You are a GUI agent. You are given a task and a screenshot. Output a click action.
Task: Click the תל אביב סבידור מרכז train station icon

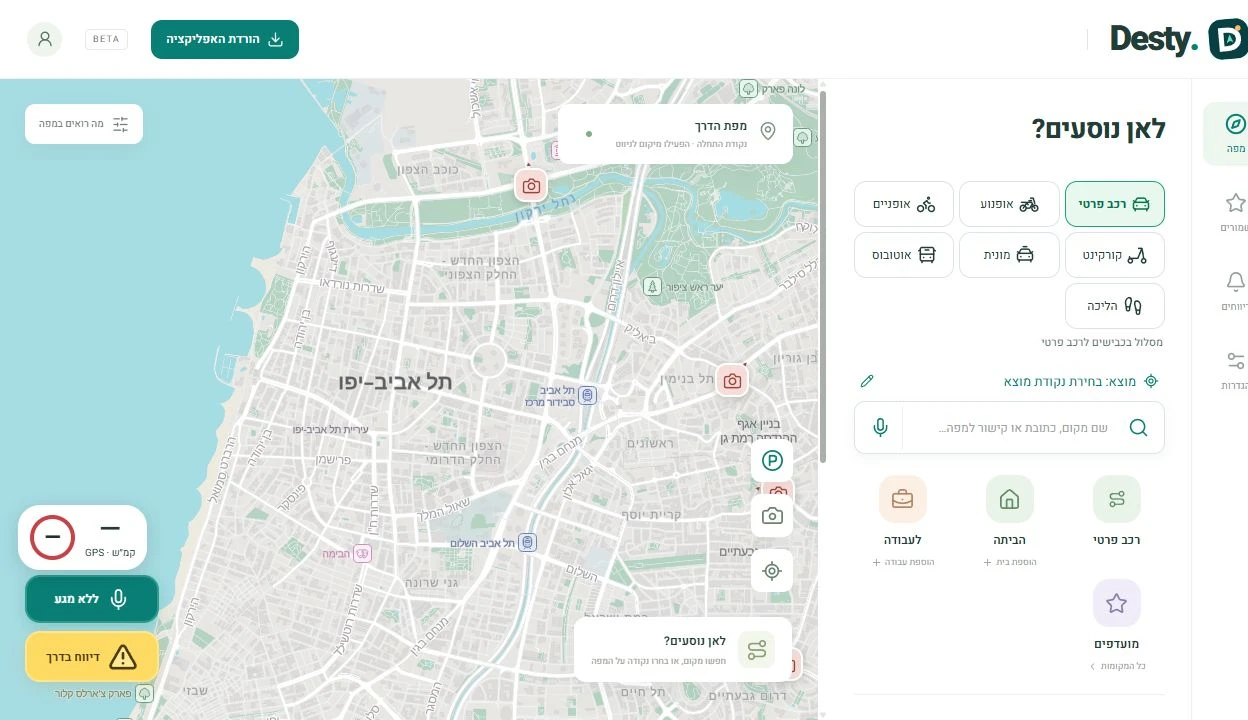(x=588, y=395)
